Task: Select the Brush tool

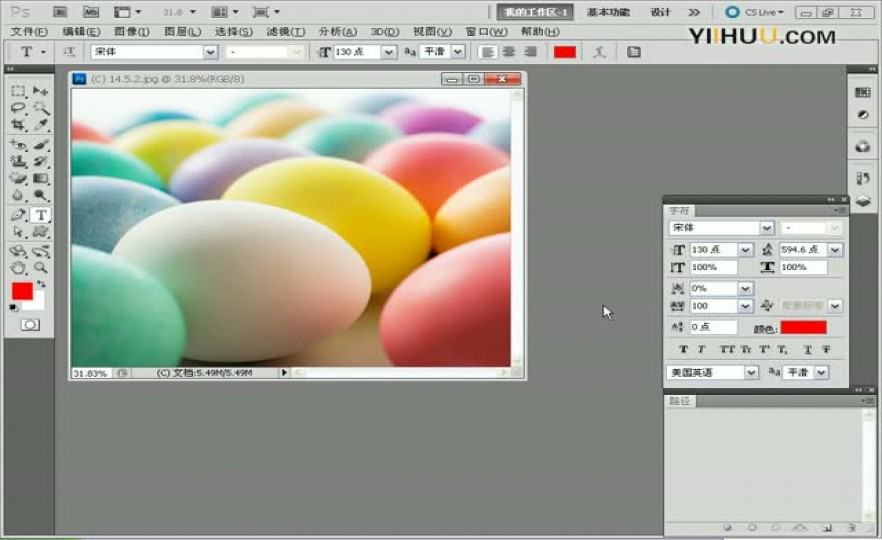Action: pyautogui.click(x=40, y=145)
